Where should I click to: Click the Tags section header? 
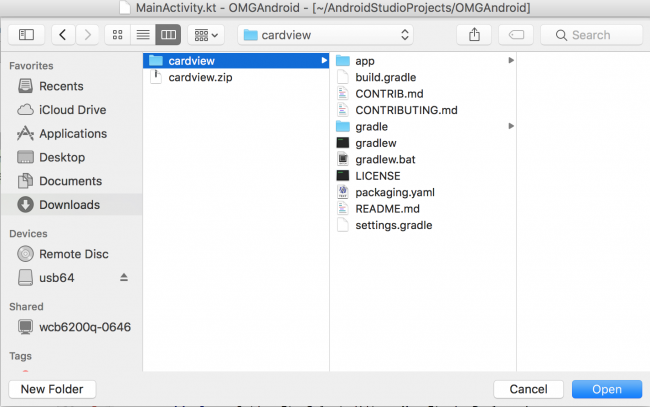(20, 356)
